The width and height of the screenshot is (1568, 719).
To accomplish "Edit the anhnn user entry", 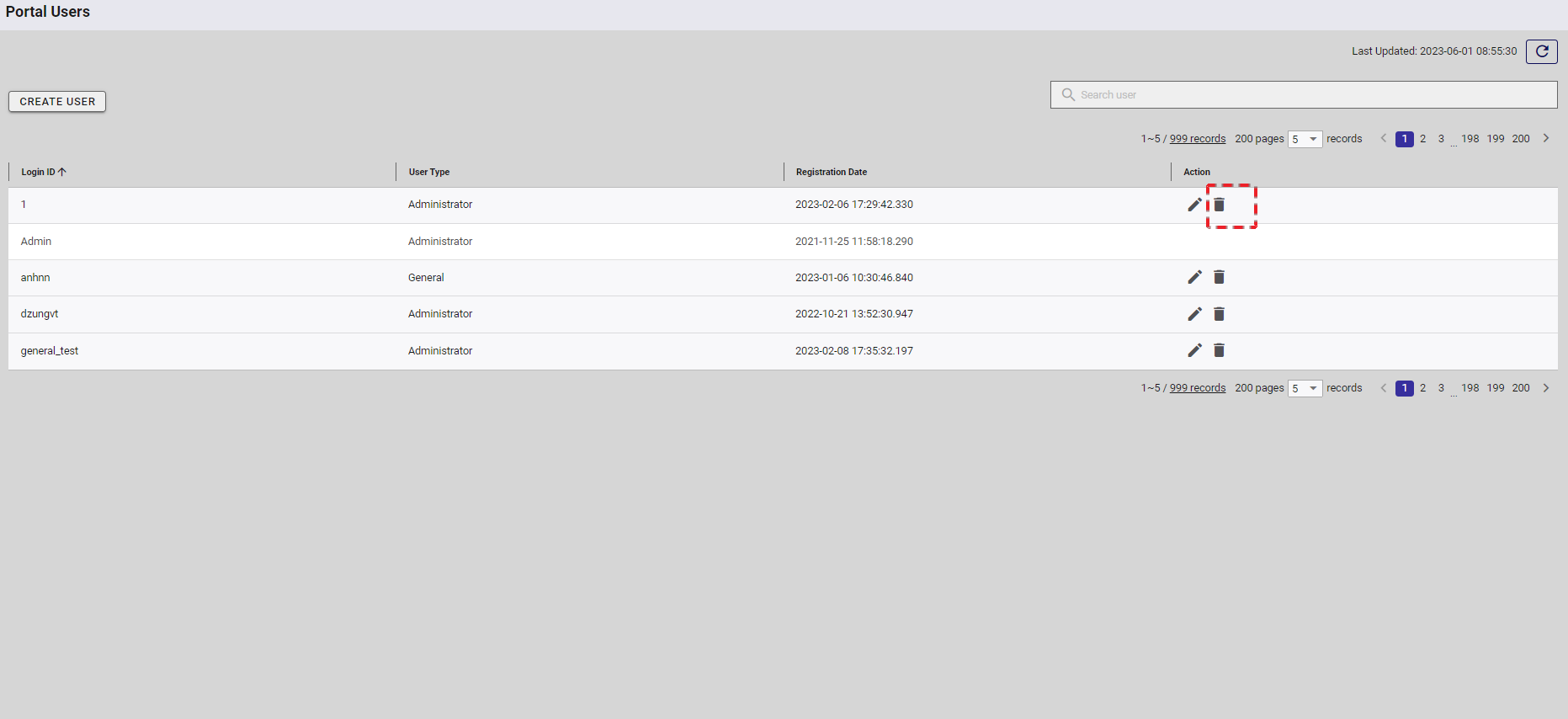I will coord(1194,277).
